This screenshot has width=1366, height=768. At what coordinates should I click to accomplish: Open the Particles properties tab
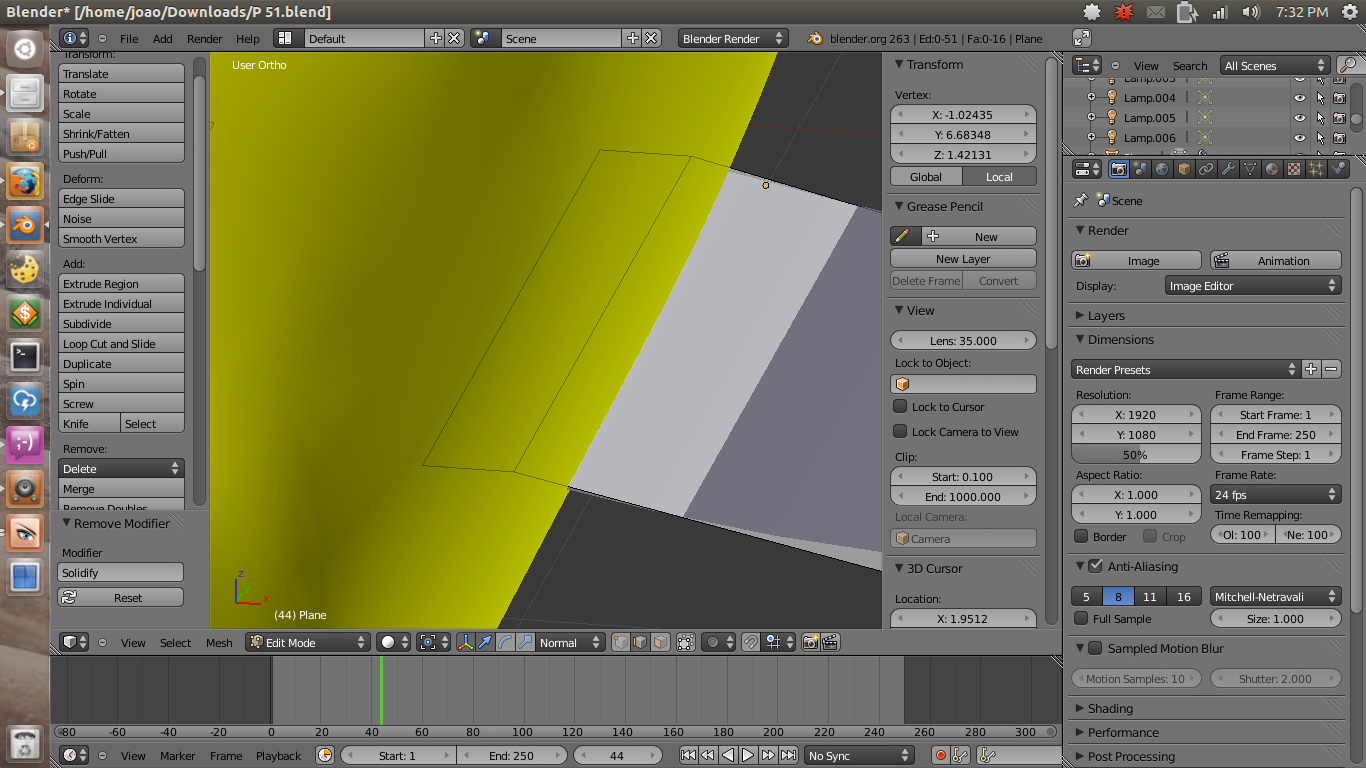[x=1315, y=168]
